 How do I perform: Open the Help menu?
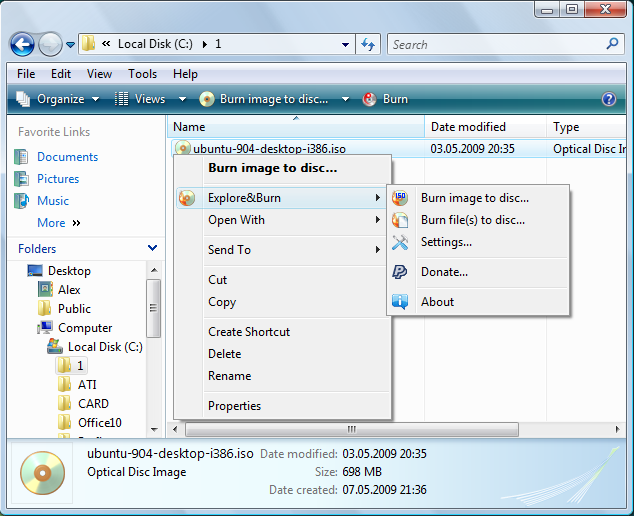click(185, 74)
